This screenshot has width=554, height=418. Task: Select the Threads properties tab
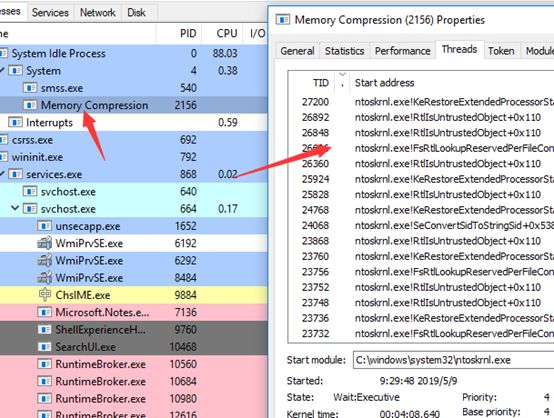pos(459,49)
